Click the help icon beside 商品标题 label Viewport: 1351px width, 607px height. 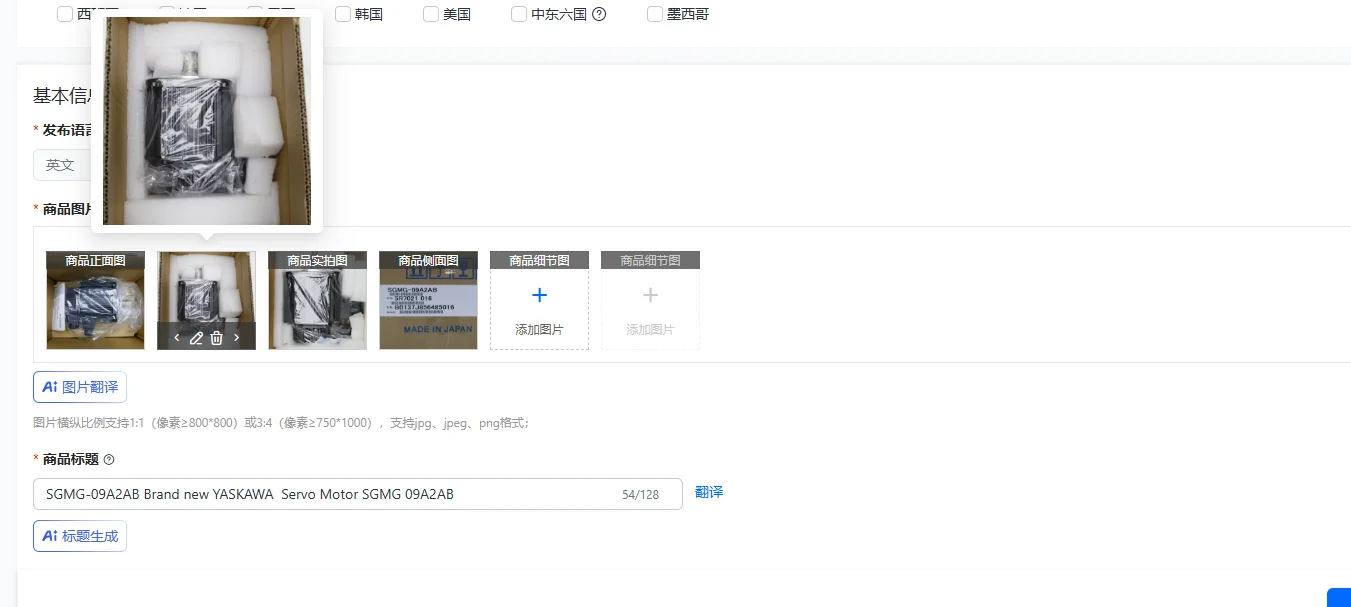[109, 460]
